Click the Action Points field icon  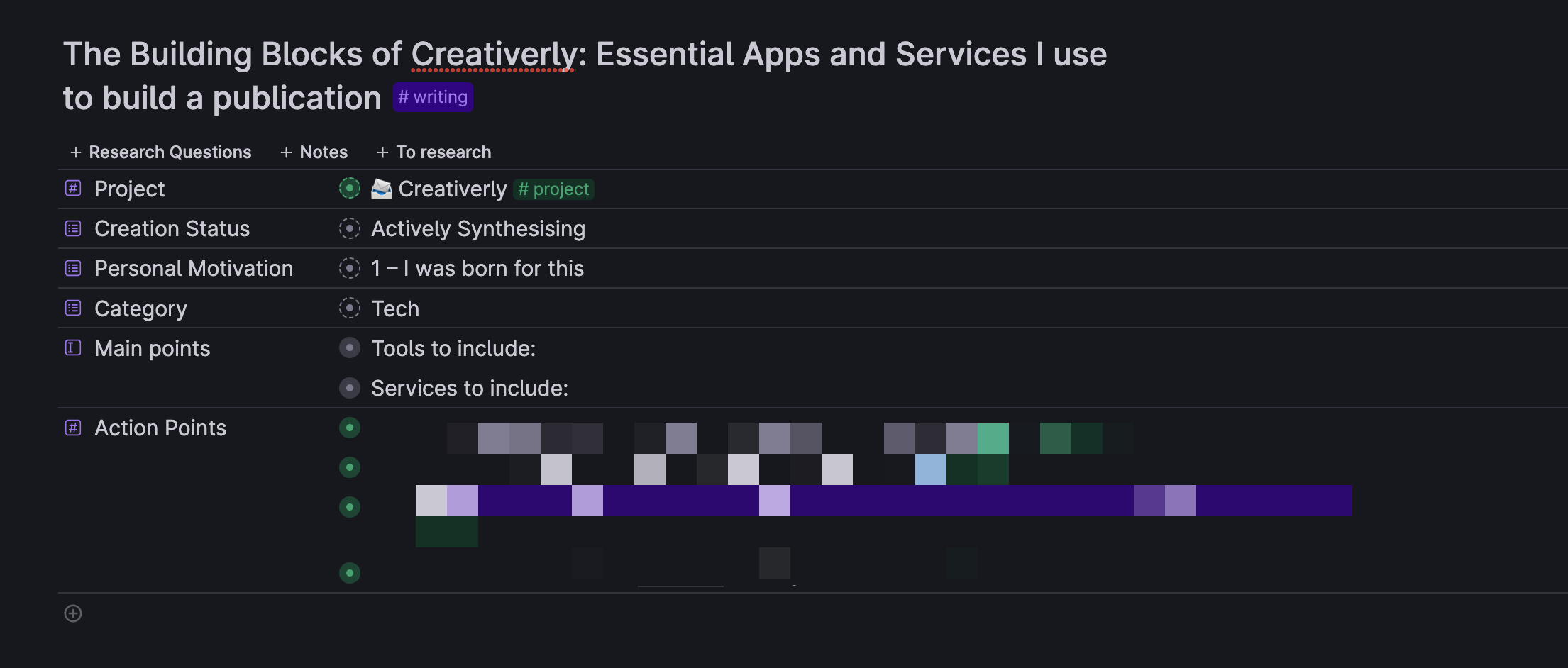click(73, 428)
